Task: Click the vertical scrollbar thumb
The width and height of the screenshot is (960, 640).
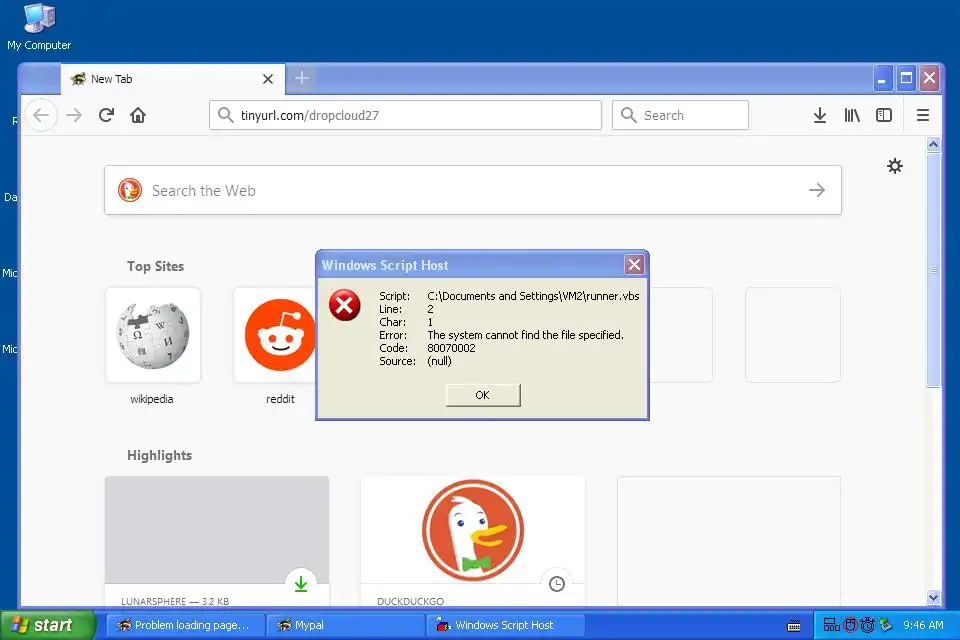Action: (x=933, y=269)
